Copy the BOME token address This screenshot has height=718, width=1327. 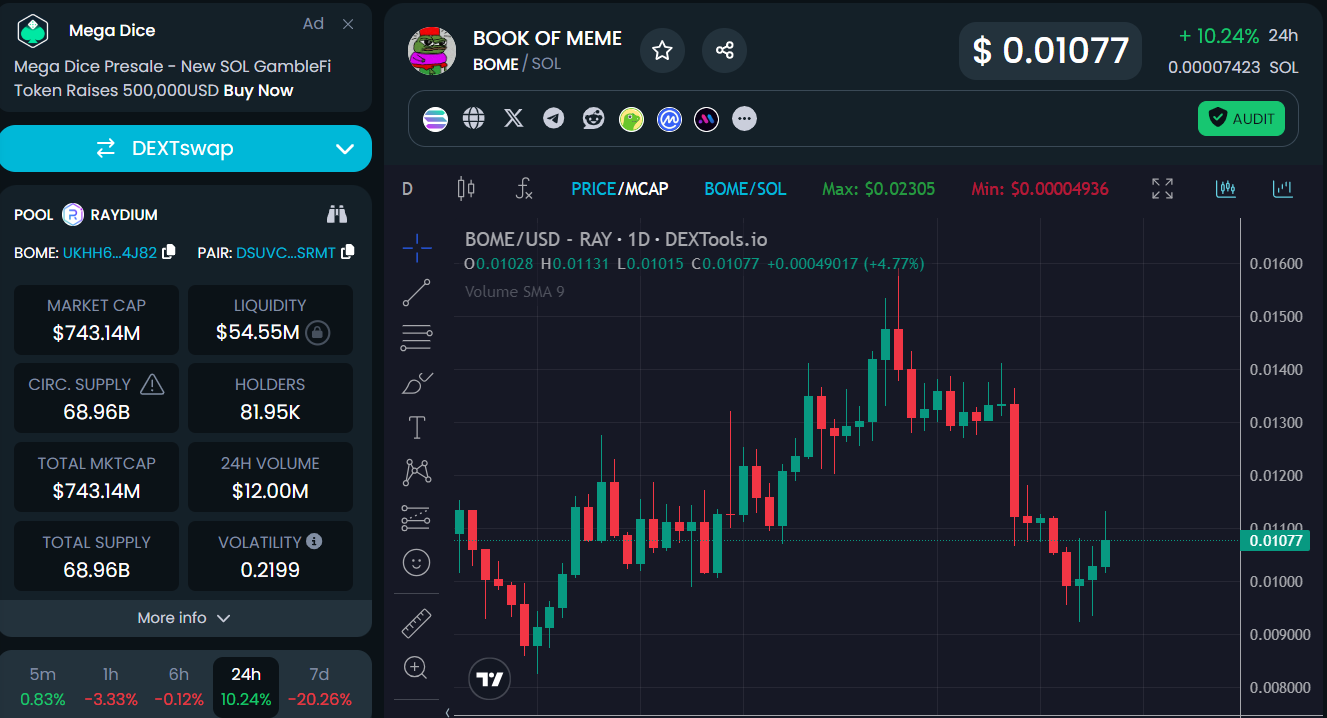tap(169, 252)
